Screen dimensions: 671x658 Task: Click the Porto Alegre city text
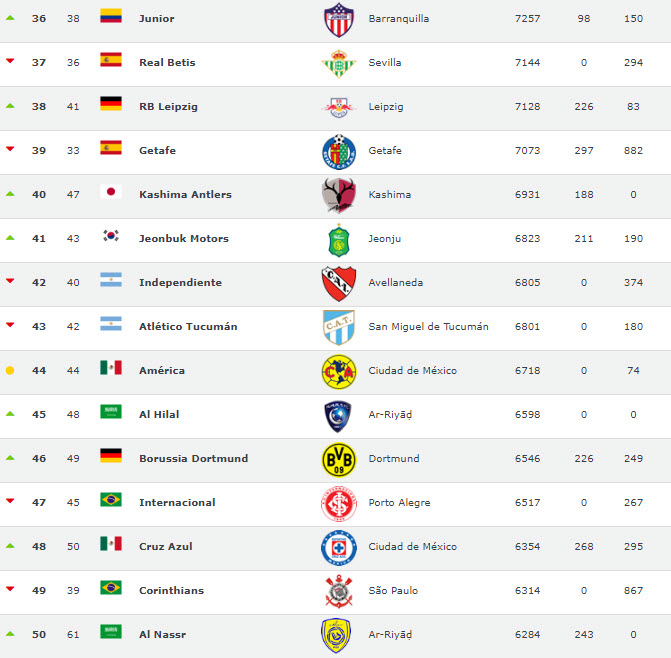400,502
